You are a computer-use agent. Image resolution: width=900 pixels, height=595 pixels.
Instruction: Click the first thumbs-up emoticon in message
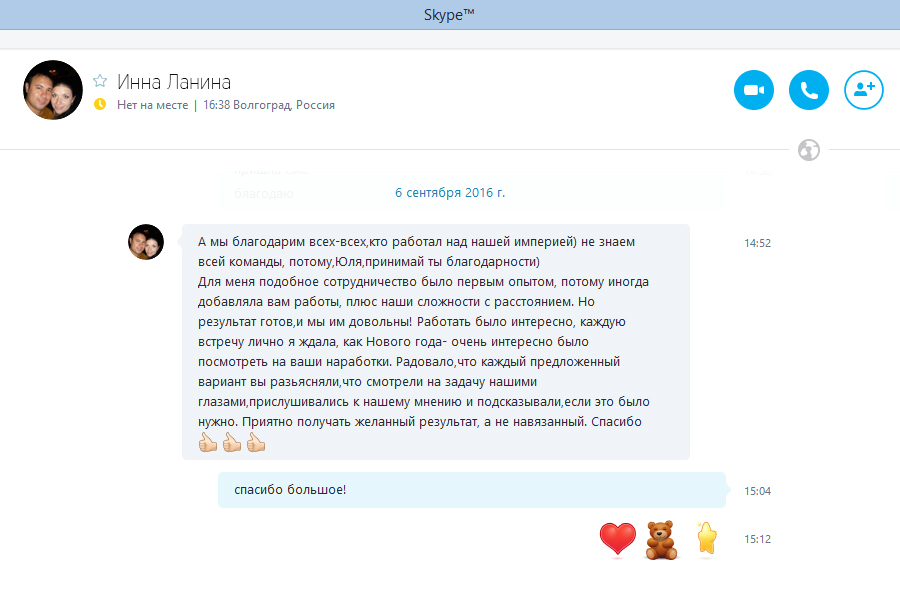(208, 442)
